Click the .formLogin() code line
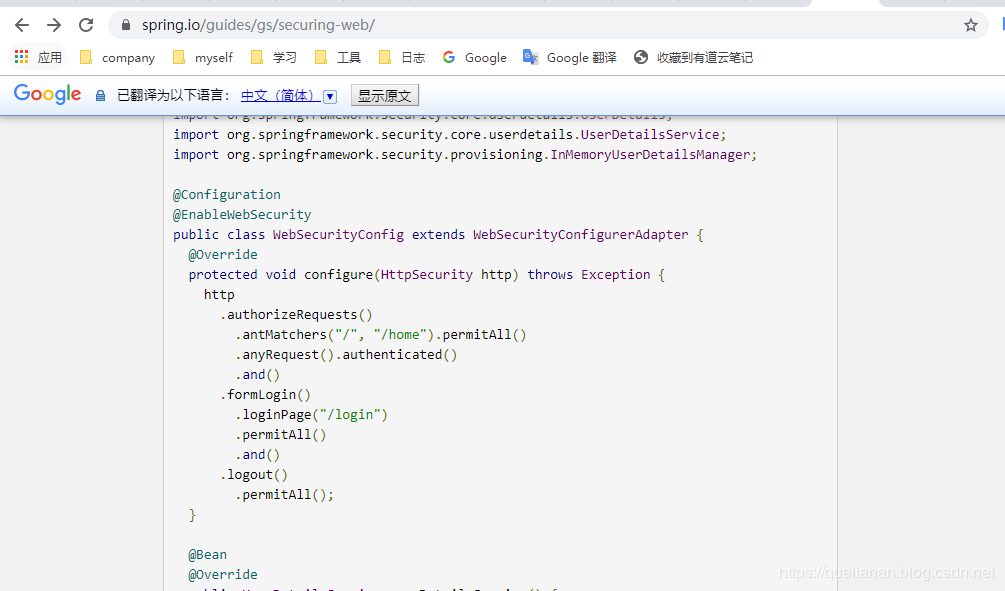Screen dimensions: 1005x591 265,395
